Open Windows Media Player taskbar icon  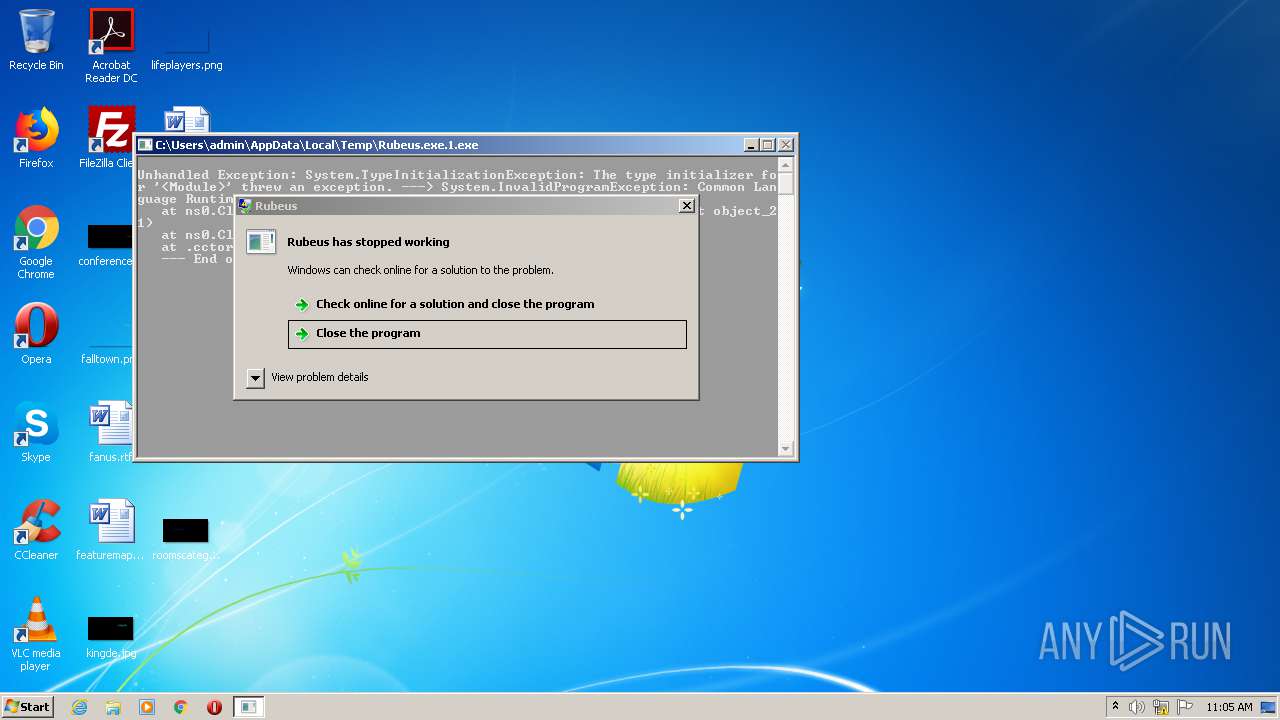point(147,707)
